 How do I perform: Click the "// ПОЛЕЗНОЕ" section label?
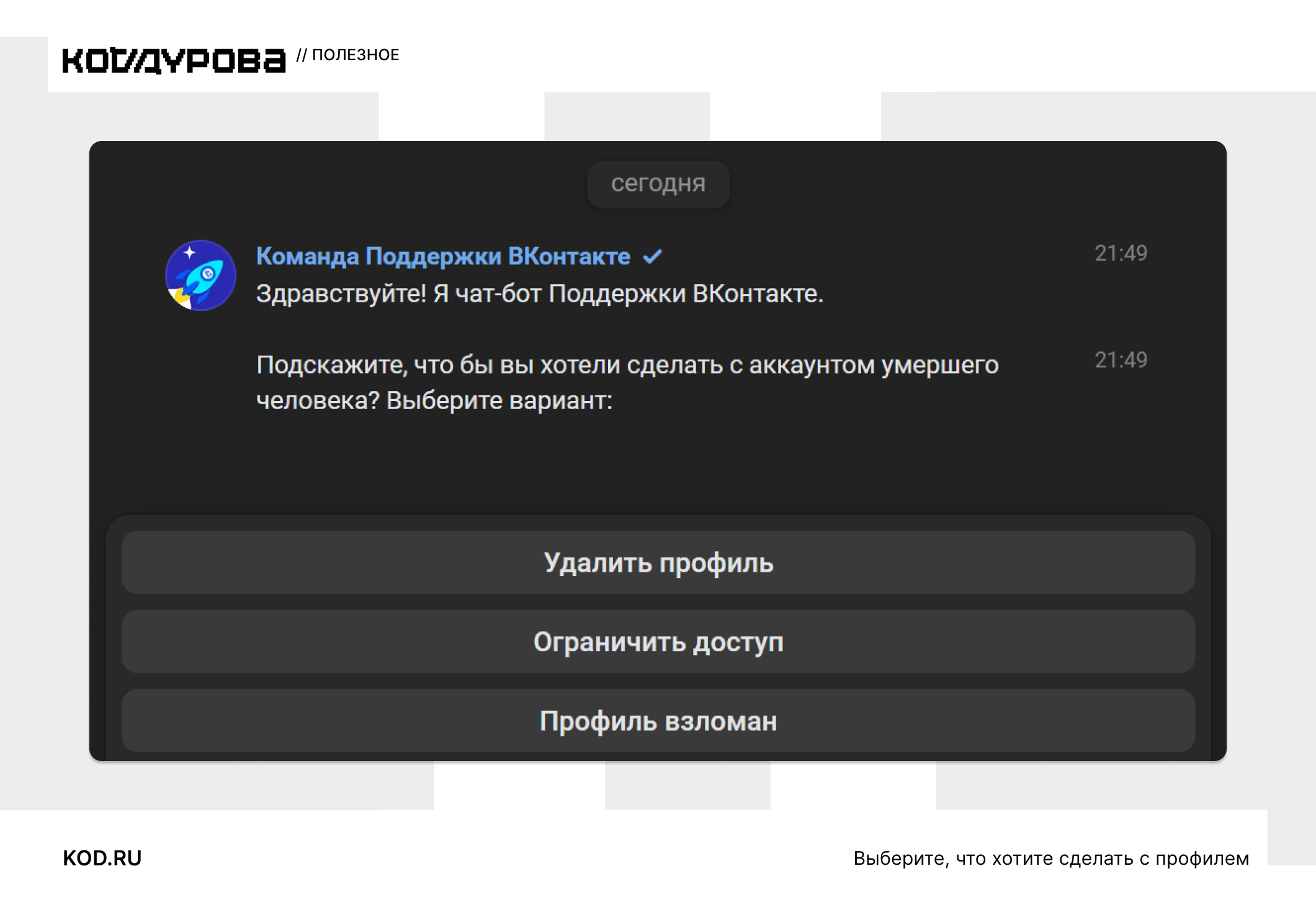[347, 55]
